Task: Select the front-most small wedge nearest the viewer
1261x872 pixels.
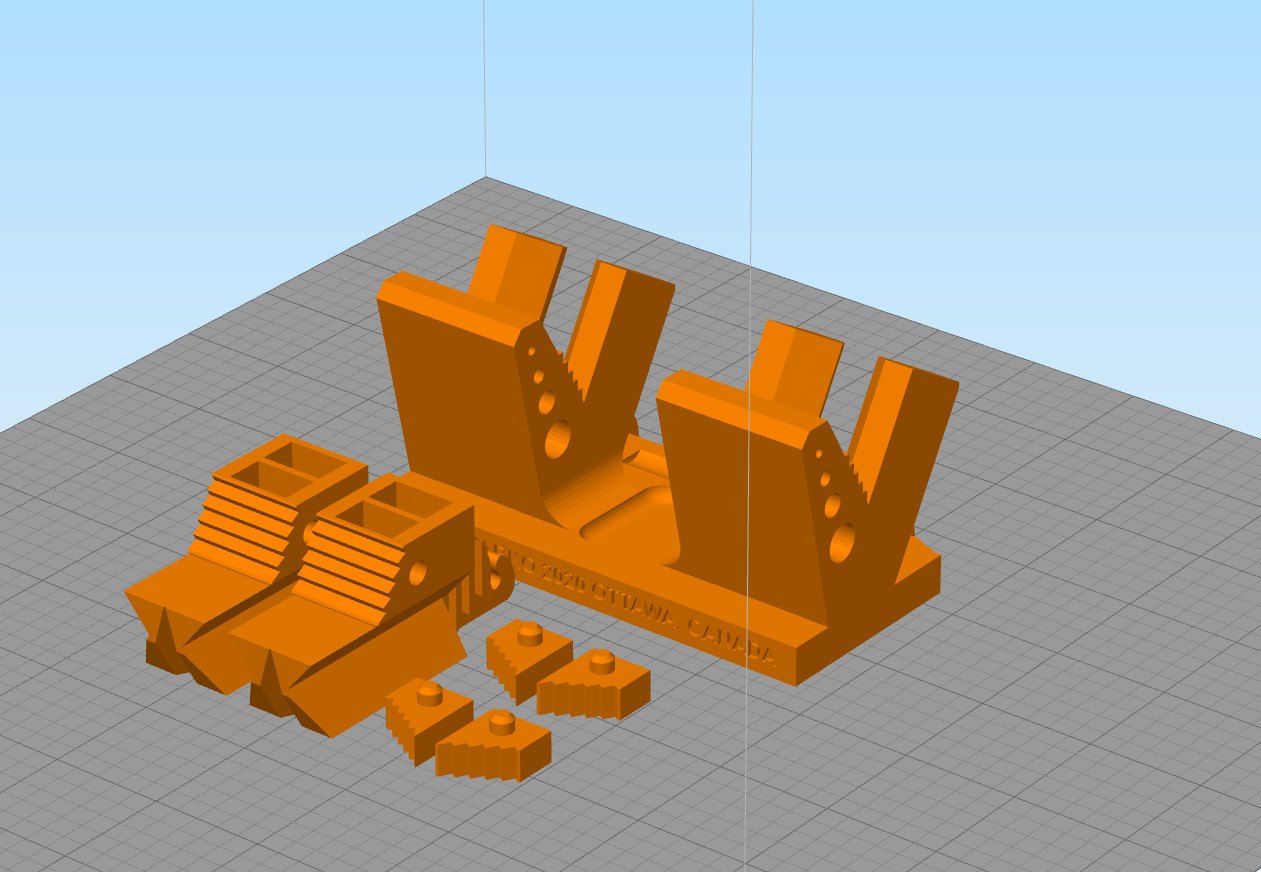Action: click(x=493, y=746)
